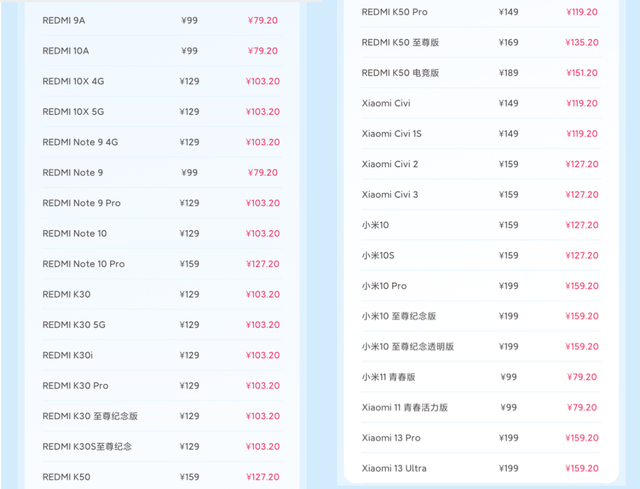This screenshot has height=489, width=640.
Task: Select the REDMI K50 电竞版 entry
Action: [x=400, y=73]
